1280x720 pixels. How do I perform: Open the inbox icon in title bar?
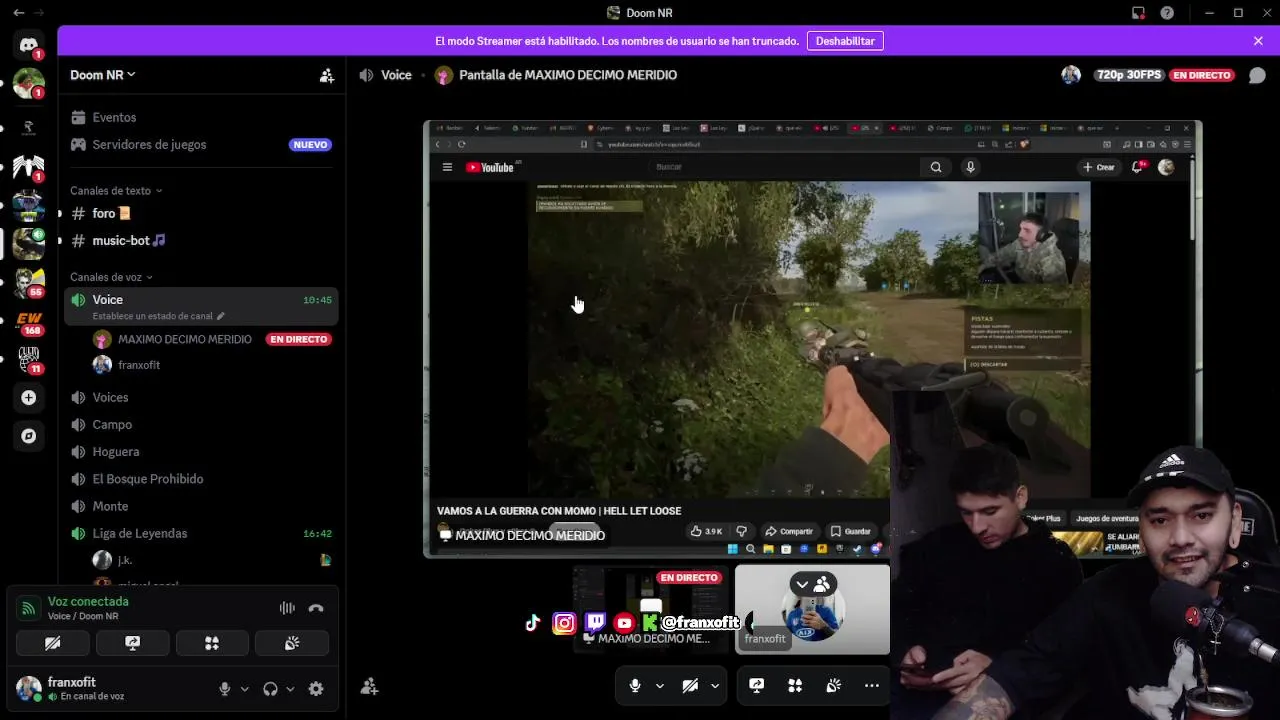(1138, 13)
